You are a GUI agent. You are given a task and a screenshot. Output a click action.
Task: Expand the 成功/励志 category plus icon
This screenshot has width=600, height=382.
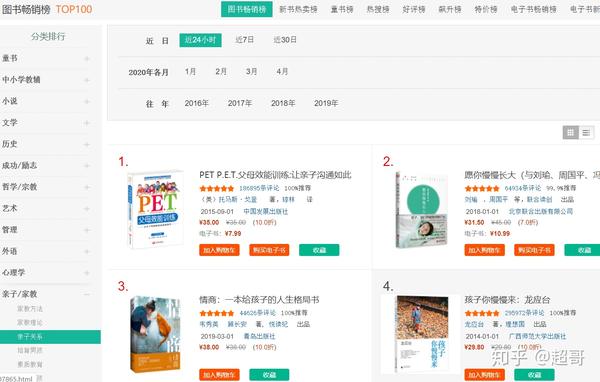[x=87, y=166]
